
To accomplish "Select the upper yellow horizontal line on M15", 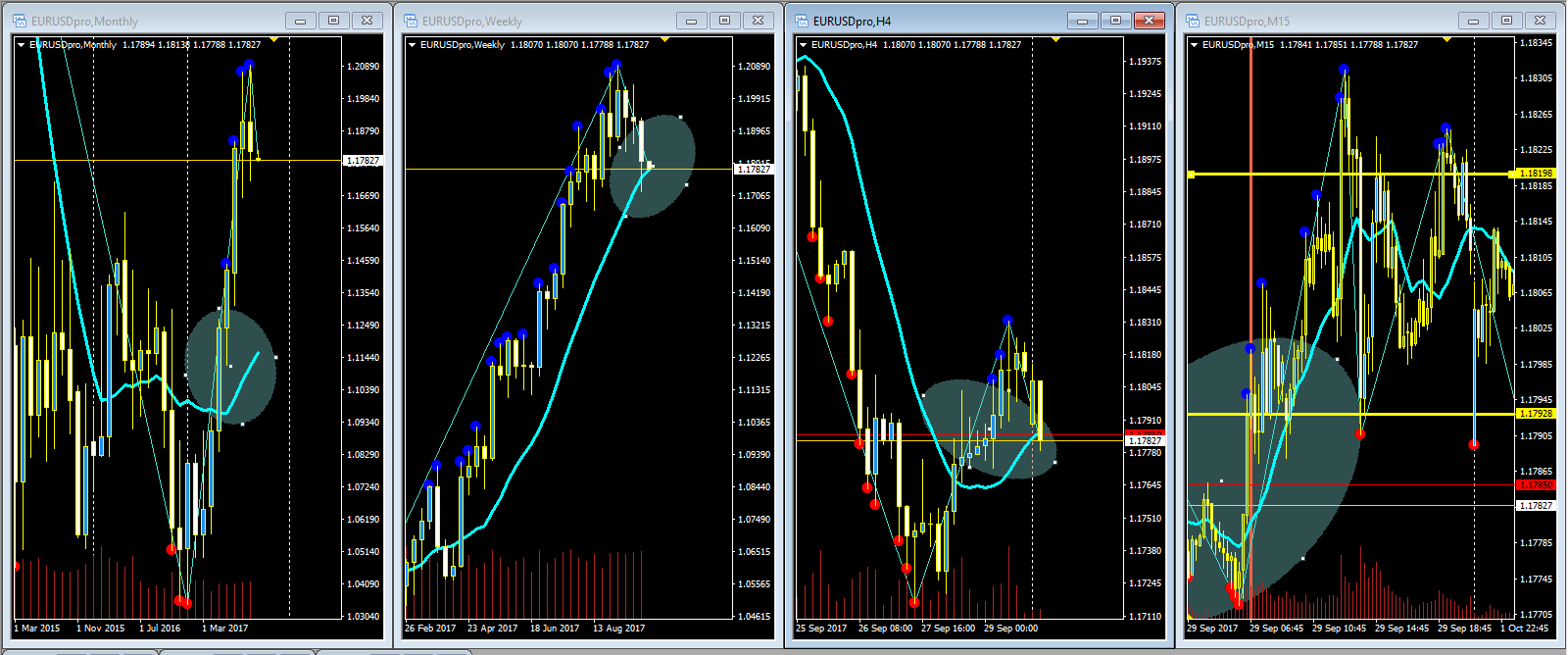I will point(1352,174).
